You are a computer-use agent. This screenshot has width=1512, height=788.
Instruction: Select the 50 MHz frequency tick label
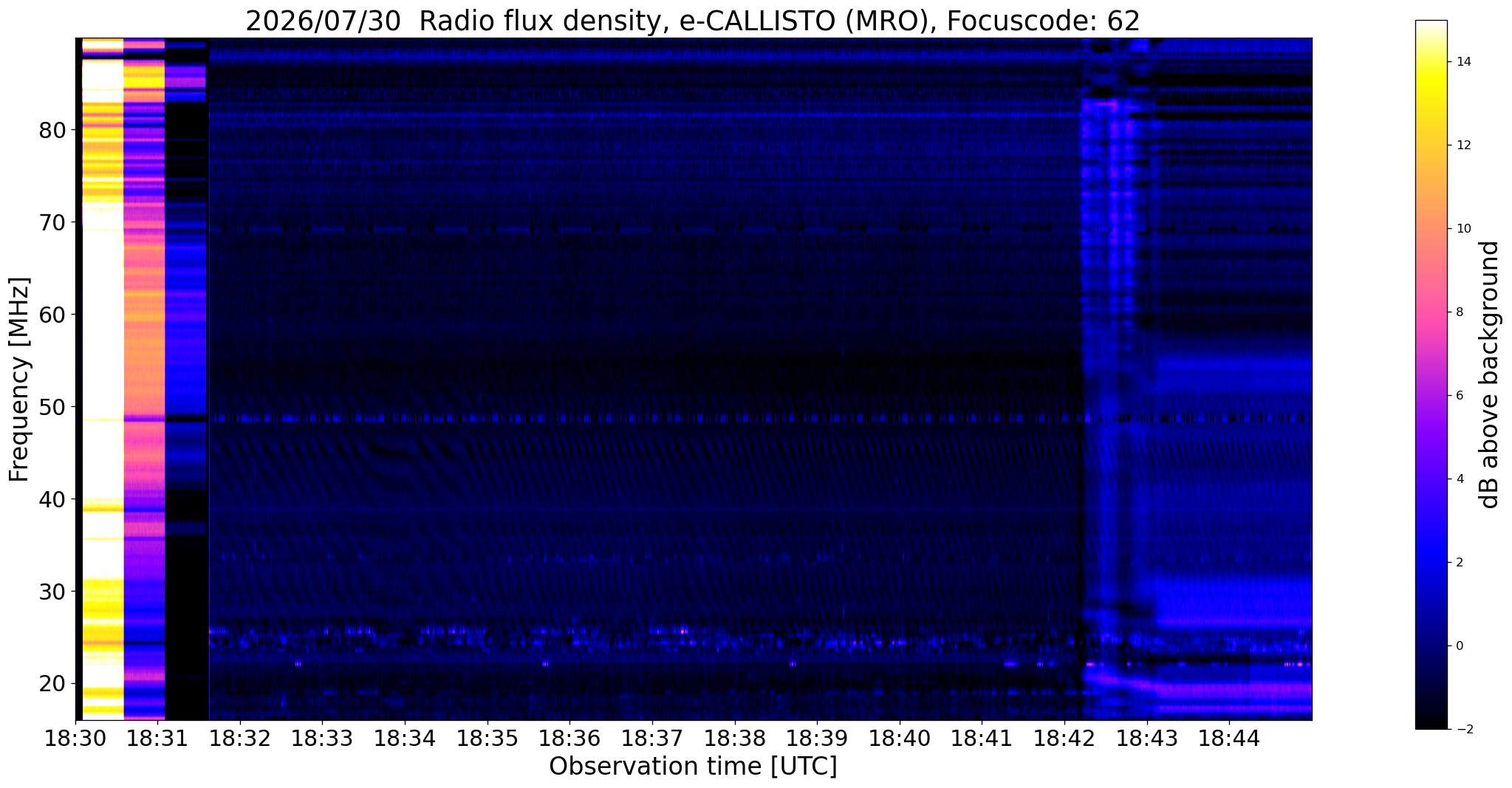(52, 407)
